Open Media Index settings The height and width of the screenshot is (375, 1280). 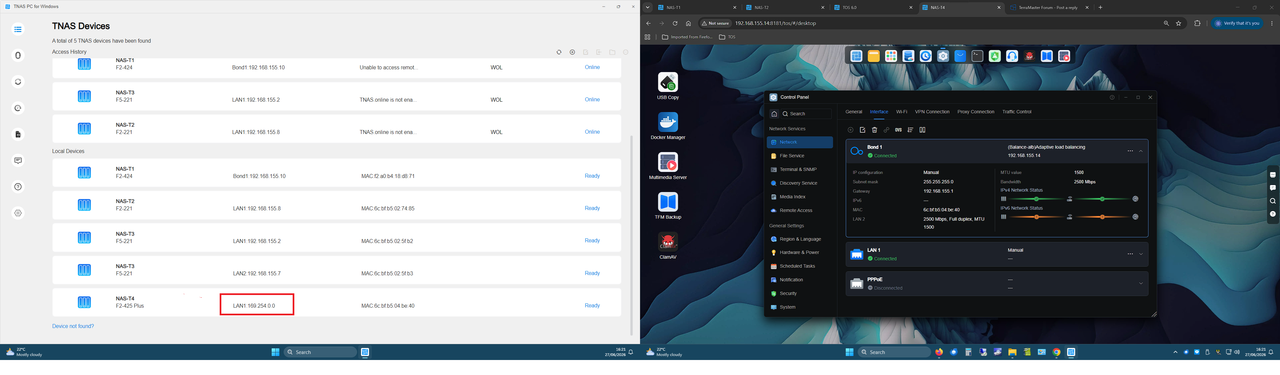pos(800,197)
